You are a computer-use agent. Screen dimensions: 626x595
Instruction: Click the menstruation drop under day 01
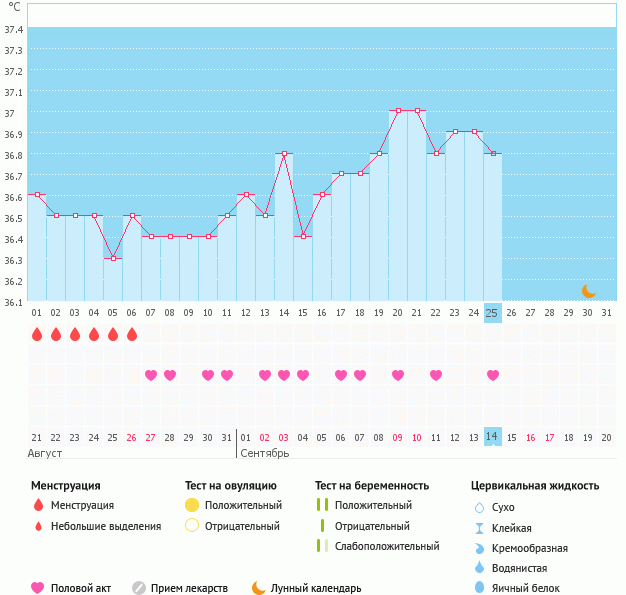(x=37, y=334)
